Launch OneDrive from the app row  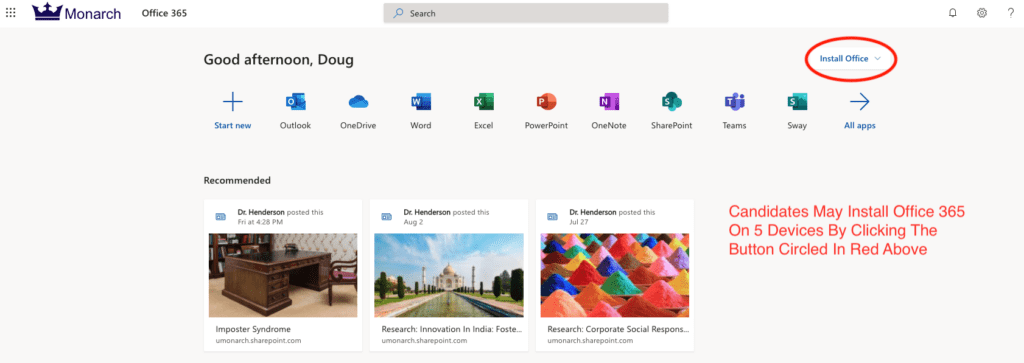click(x=359, y=102)
